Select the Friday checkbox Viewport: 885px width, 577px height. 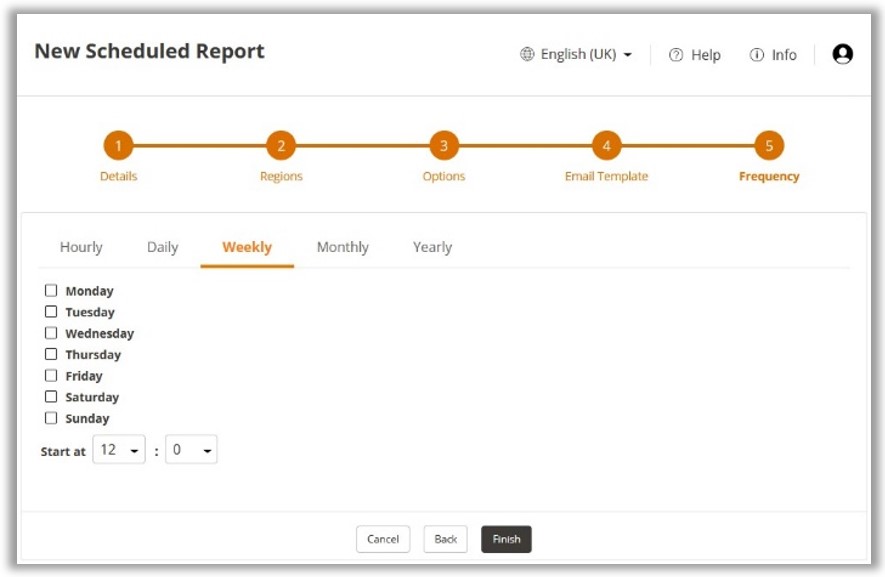[x=51, y=376]
